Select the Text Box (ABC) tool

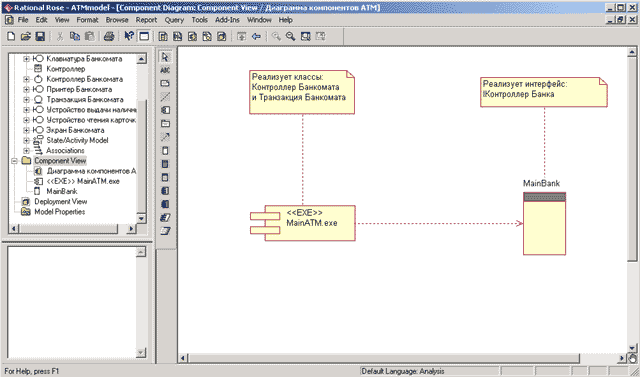165,70
